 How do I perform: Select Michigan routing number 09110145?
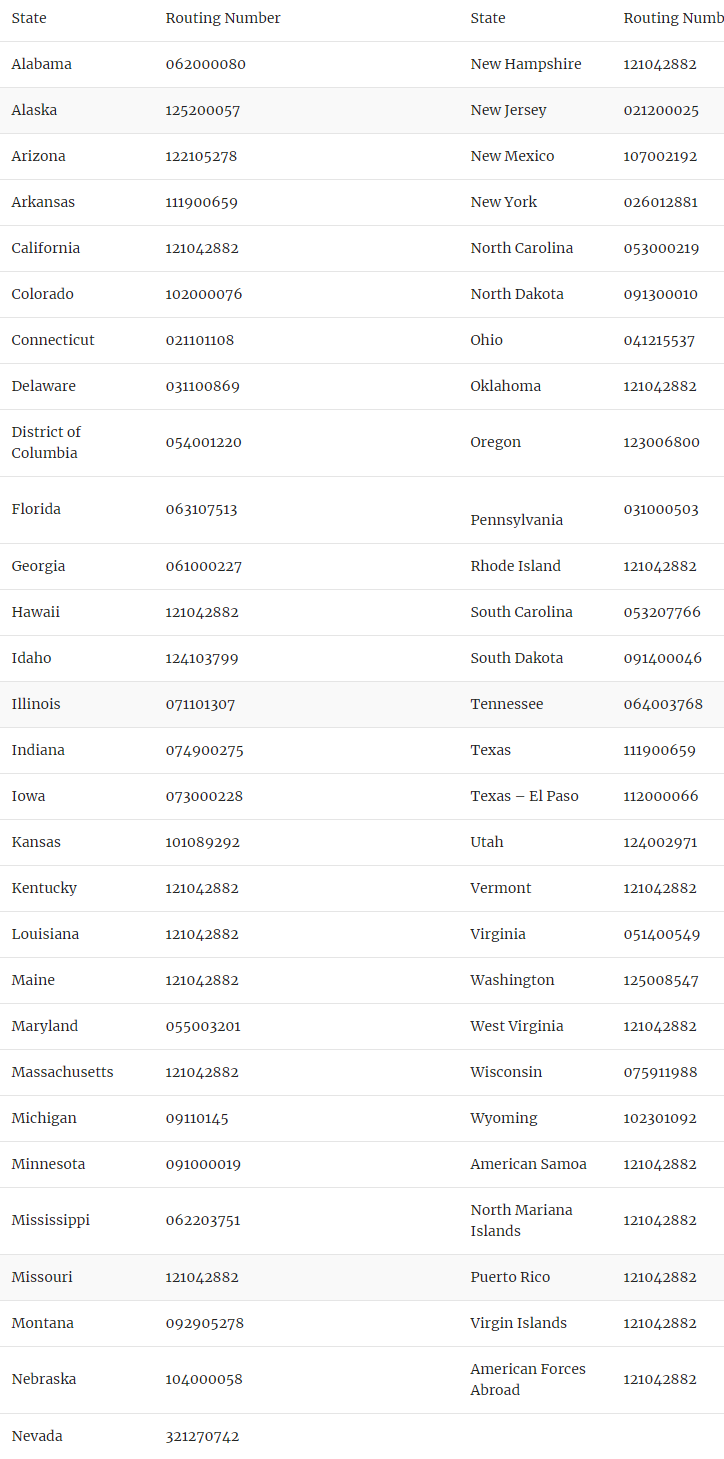(x=197, y=1118)
